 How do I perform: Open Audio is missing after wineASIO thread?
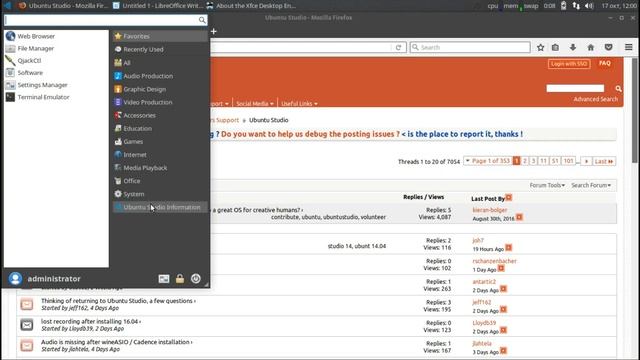115,342
